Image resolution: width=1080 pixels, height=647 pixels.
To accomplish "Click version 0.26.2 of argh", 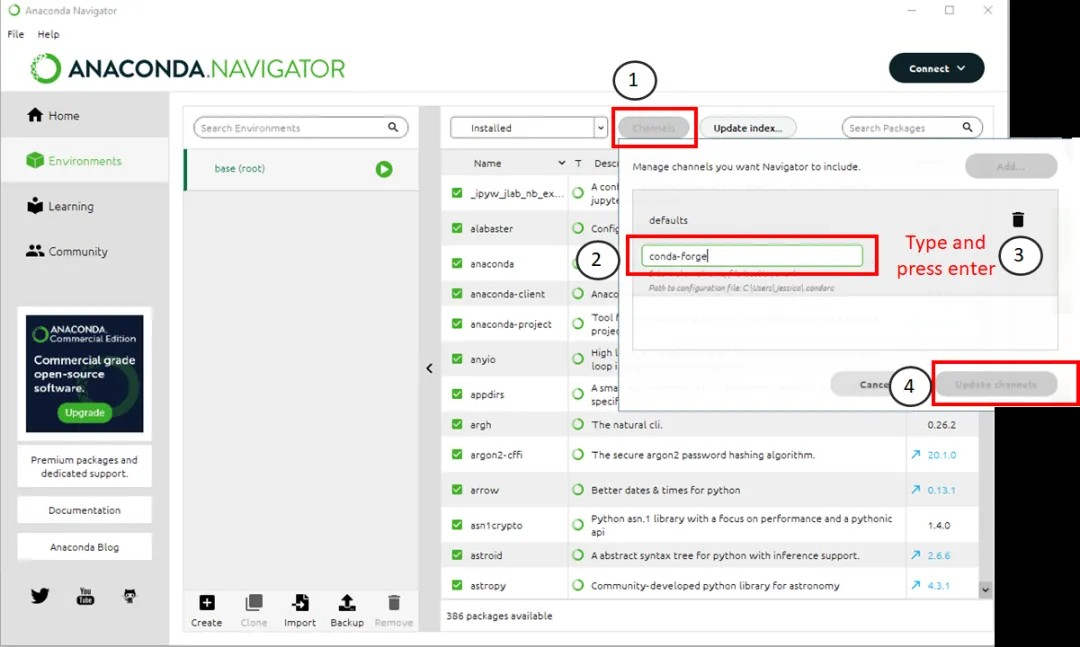I will (941, 424).
